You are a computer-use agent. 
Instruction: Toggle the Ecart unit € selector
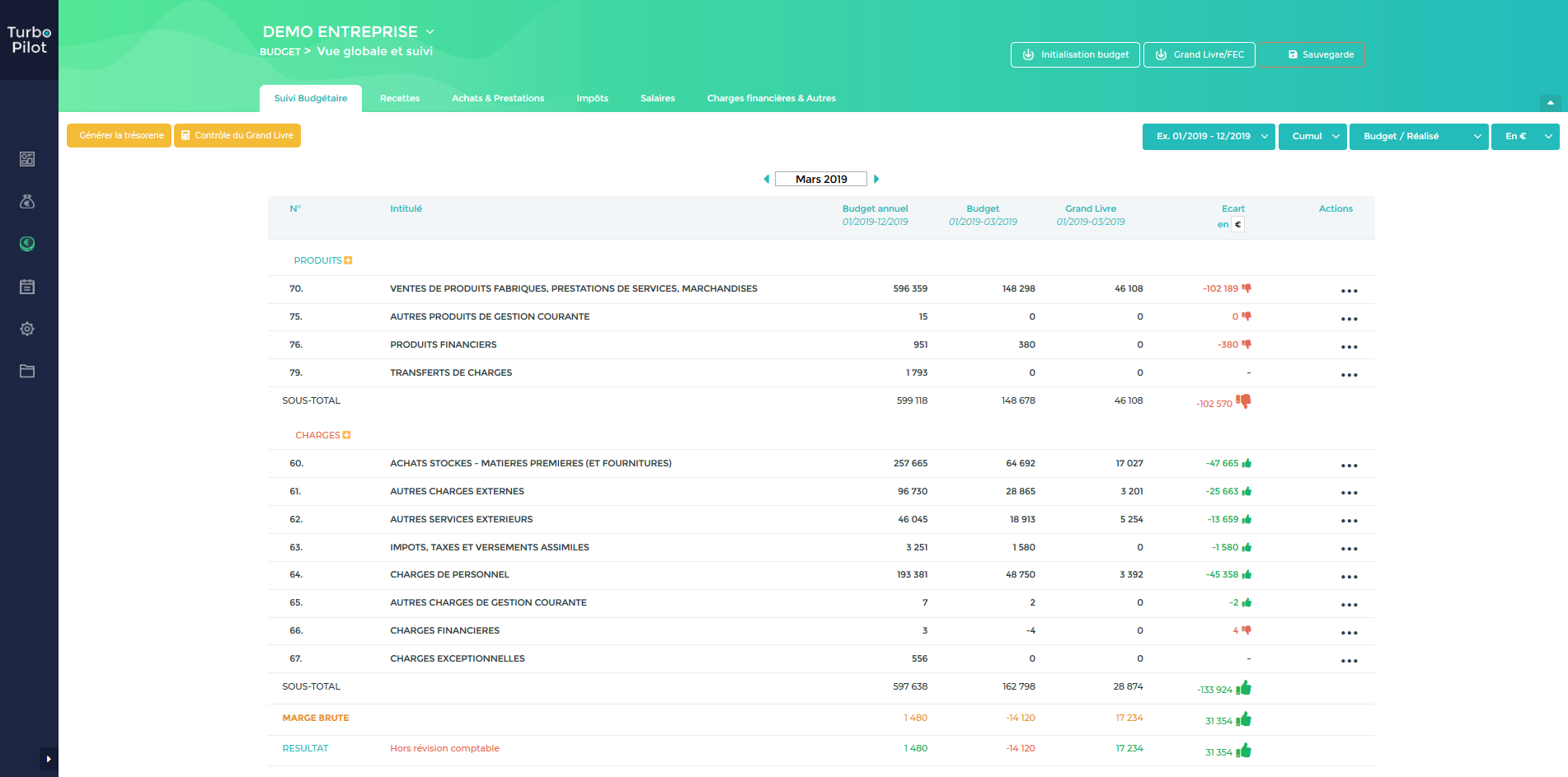pyautogui.click(x=1237, y=224)
